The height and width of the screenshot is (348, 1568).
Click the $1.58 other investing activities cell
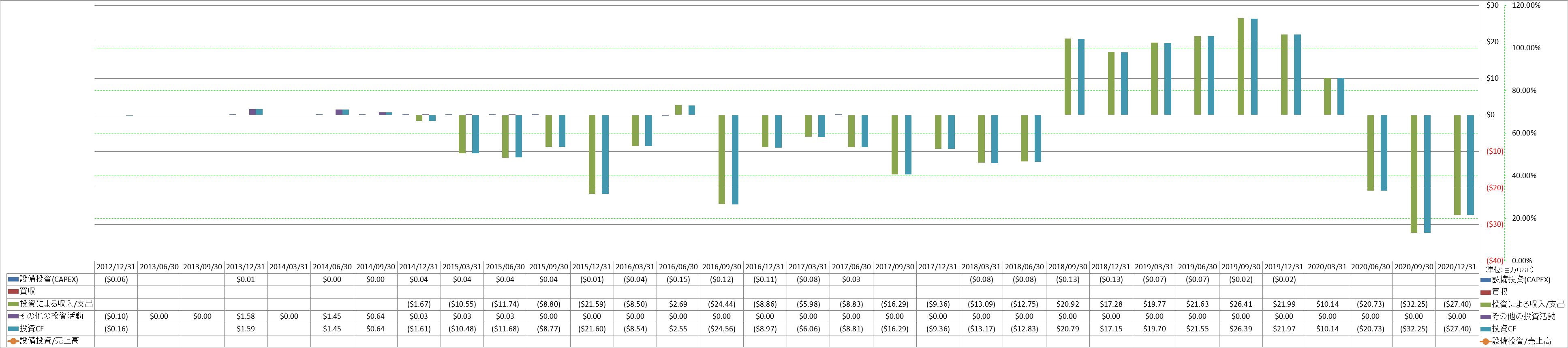pyautogui.click(x=246, y=316)
